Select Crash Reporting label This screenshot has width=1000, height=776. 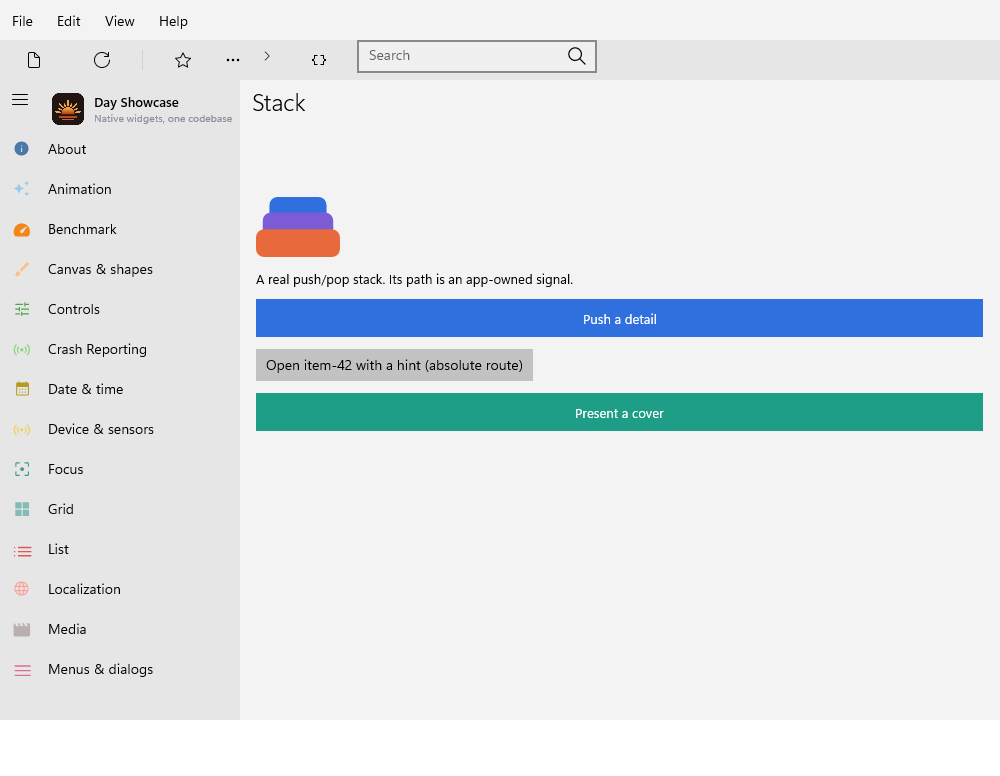tap(97, 349)
